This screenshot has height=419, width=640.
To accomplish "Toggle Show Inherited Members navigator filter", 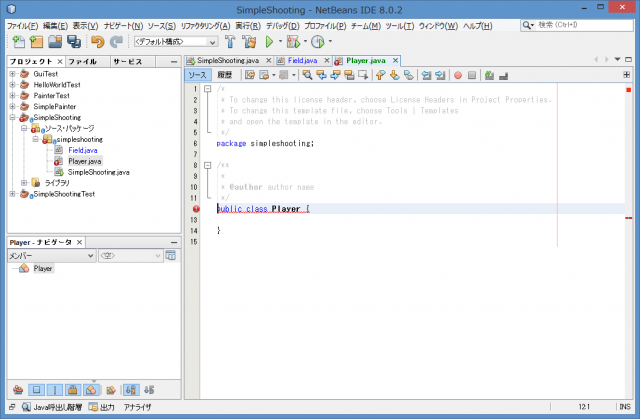I will (18, 390).
